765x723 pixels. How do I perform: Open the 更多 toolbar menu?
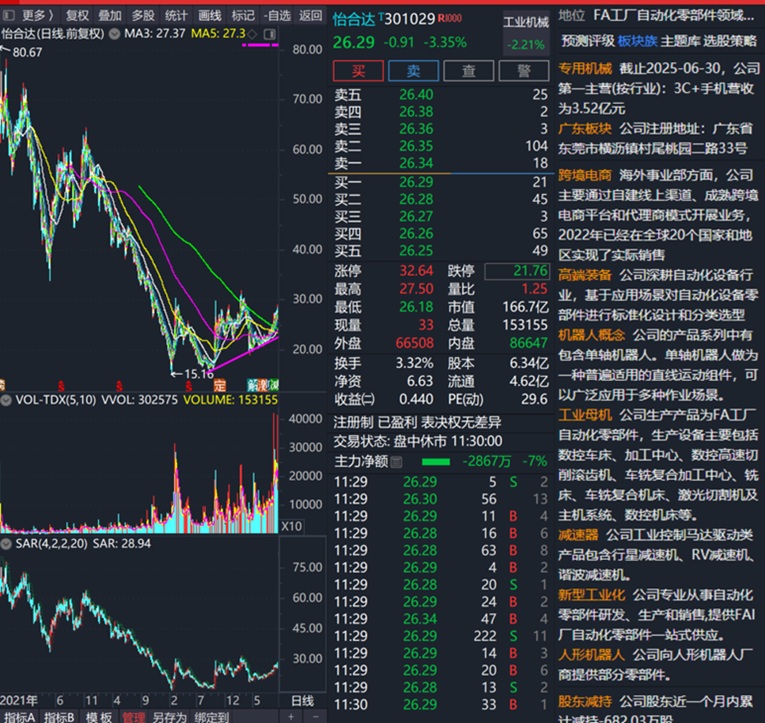(37, 16)
